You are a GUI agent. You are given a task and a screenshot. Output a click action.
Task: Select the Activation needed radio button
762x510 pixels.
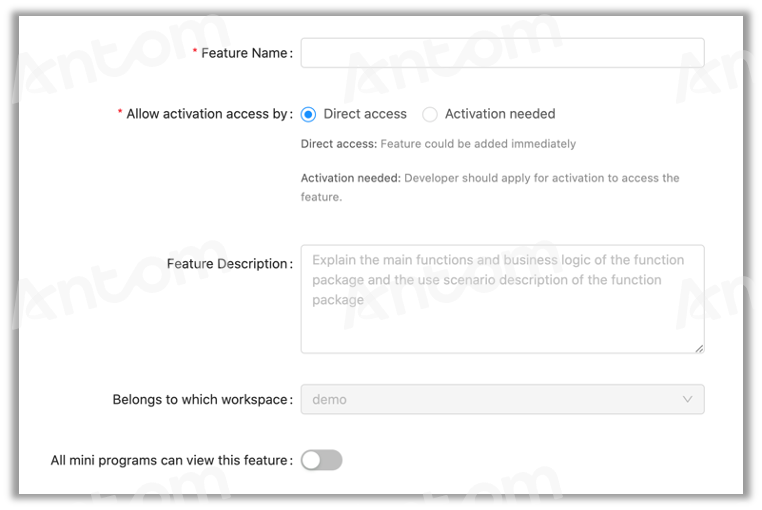(430, 114)
